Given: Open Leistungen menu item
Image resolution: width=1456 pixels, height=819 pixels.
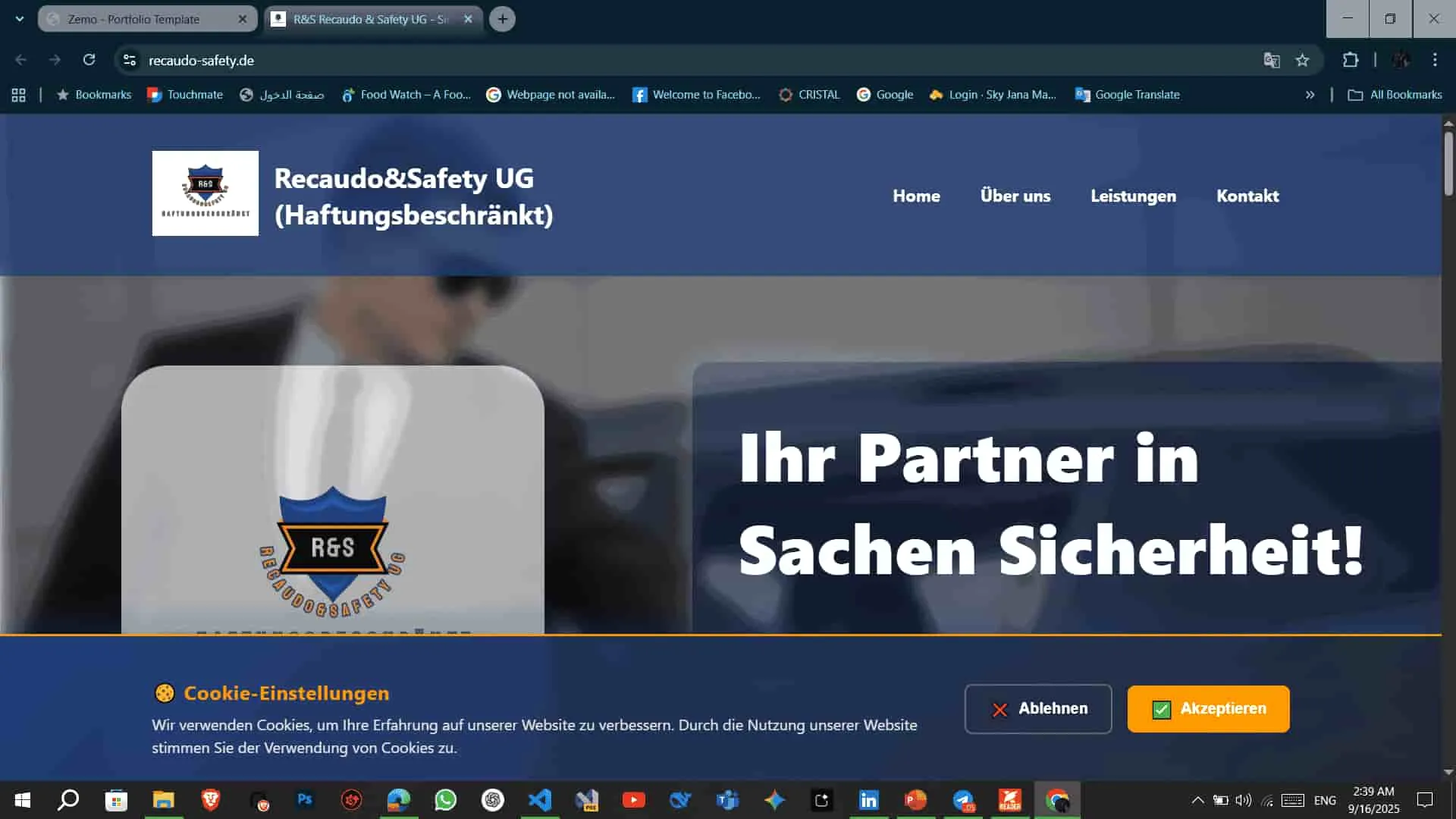Looking at the screenshot, I should [1133, 196].
